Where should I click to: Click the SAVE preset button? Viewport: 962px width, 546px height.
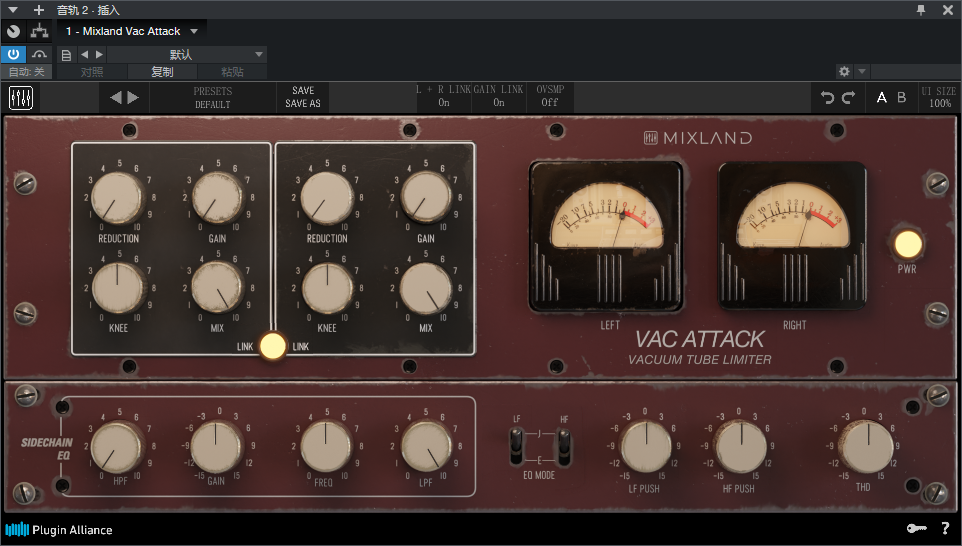tap(303, 90)
